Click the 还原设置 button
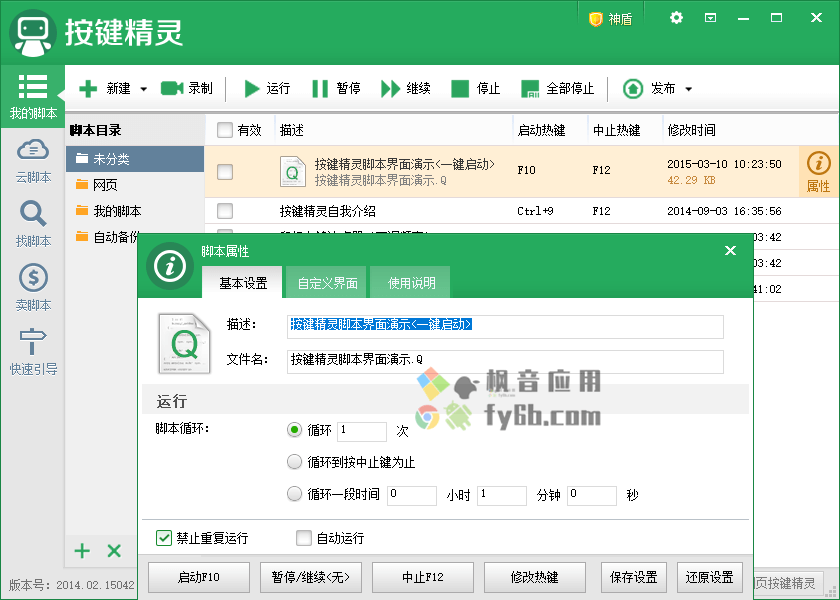 pos(710,578)
